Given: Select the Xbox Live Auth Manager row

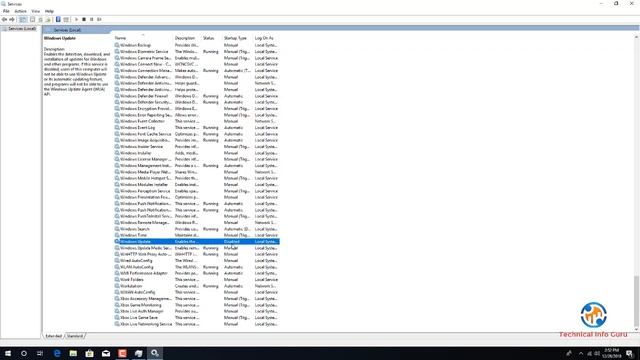Looking at the screenshot, I should (197, 311).
